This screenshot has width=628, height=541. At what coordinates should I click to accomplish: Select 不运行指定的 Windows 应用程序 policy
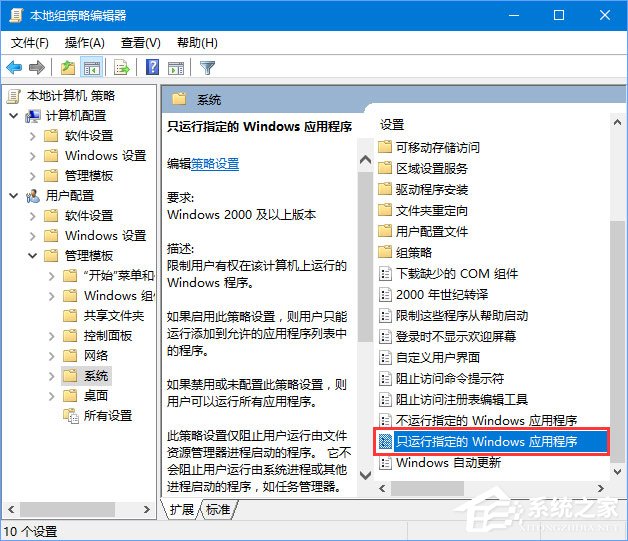click(x=486, y=420)
